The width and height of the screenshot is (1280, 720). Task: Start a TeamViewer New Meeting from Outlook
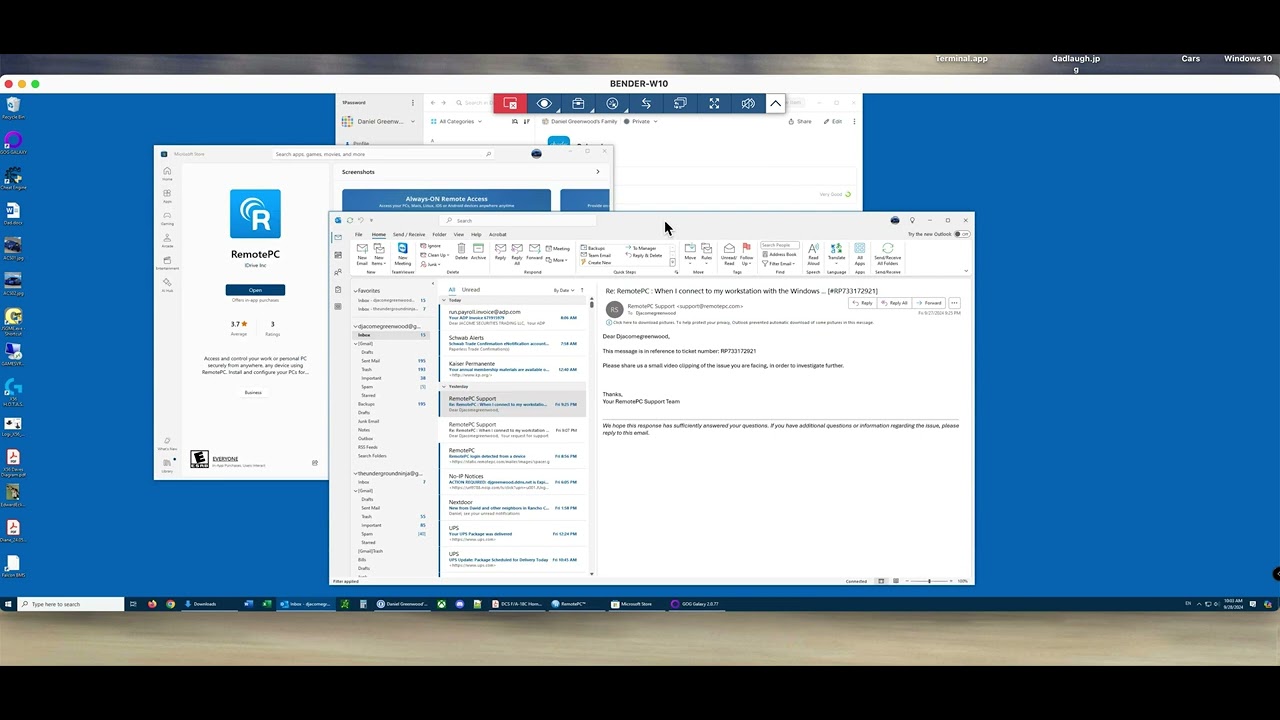point(402,253)
